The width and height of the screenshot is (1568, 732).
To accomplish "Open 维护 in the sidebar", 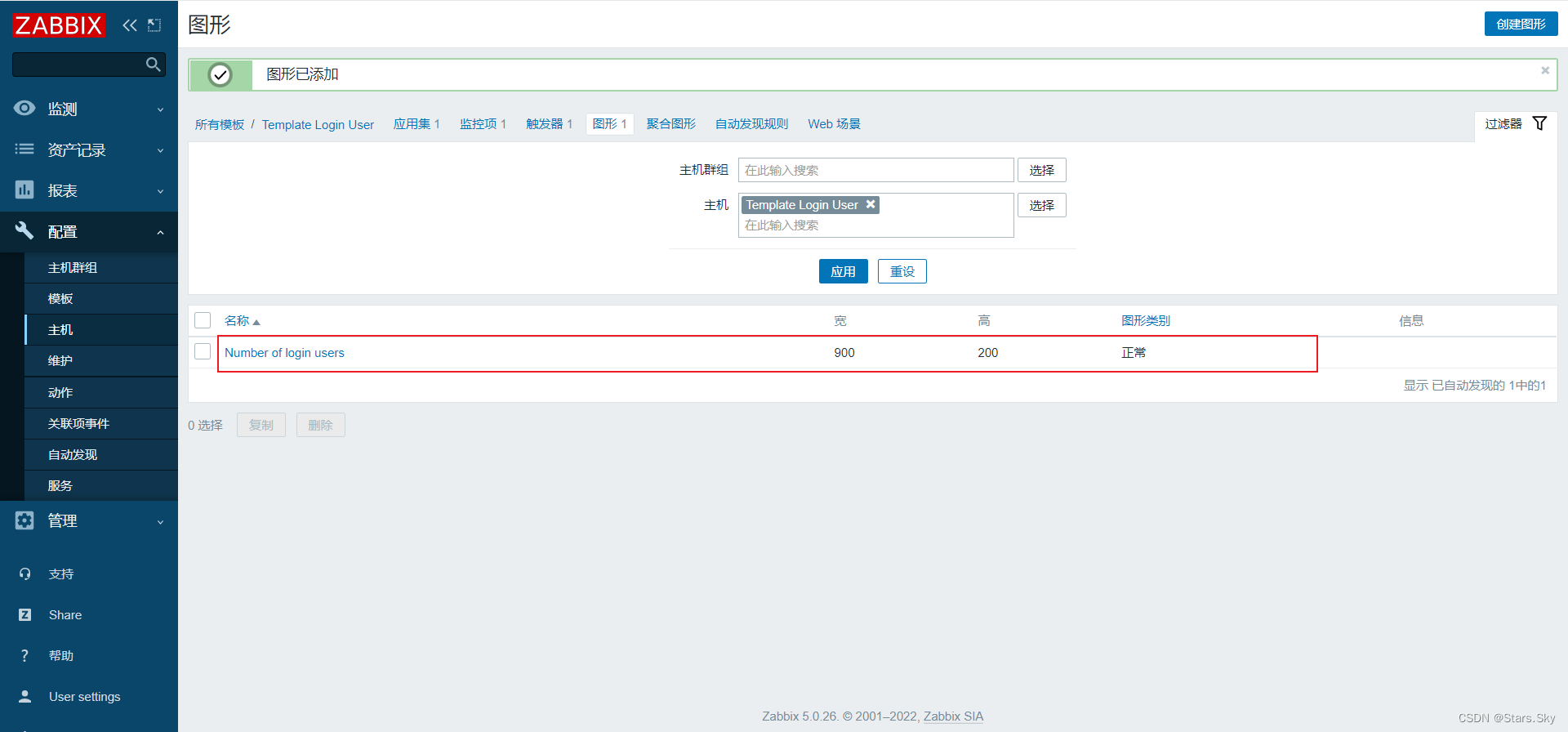I will [x=101, y=360].
